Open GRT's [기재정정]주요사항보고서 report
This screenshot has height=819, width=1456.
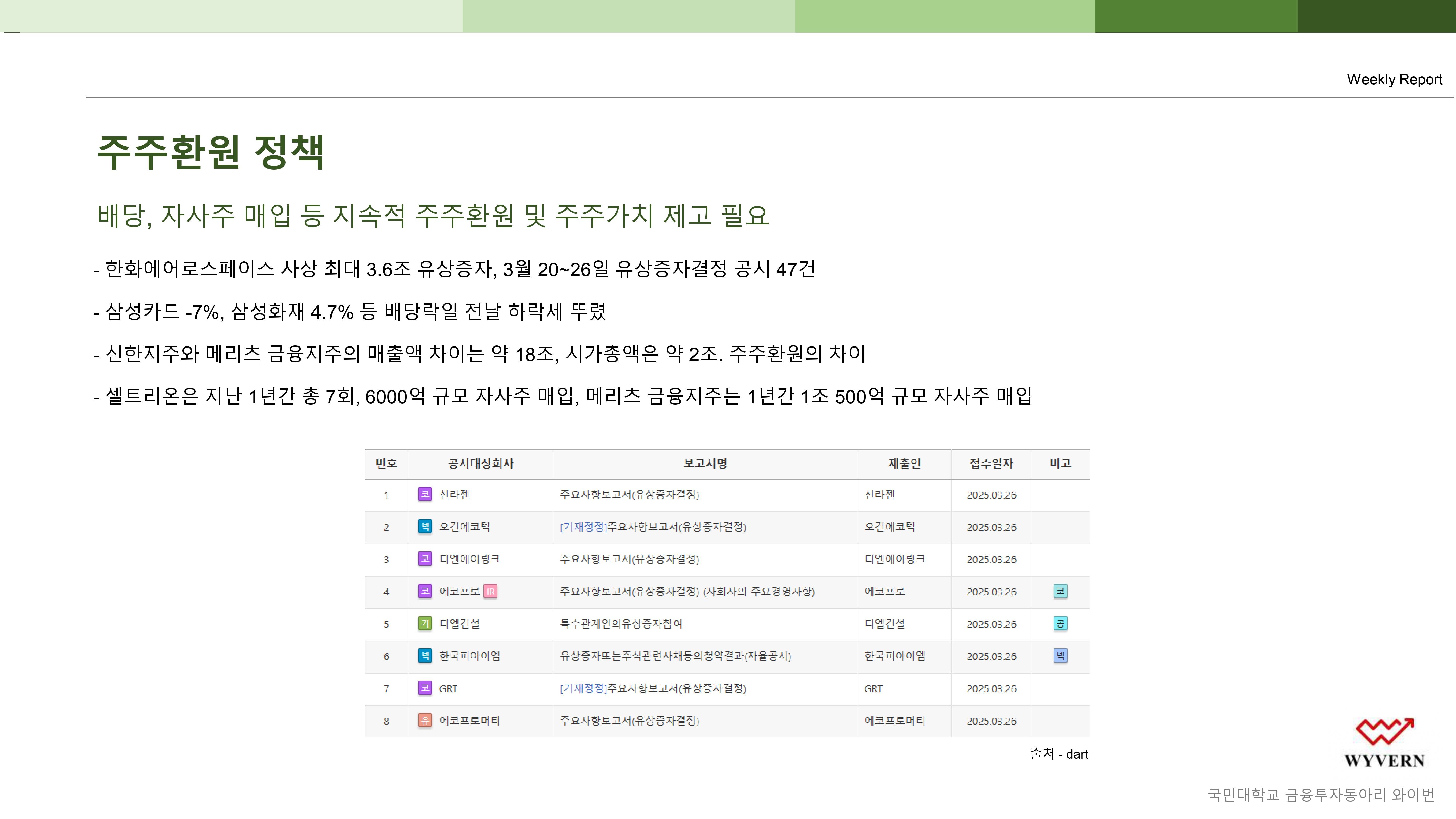click(x=653, y=688)
